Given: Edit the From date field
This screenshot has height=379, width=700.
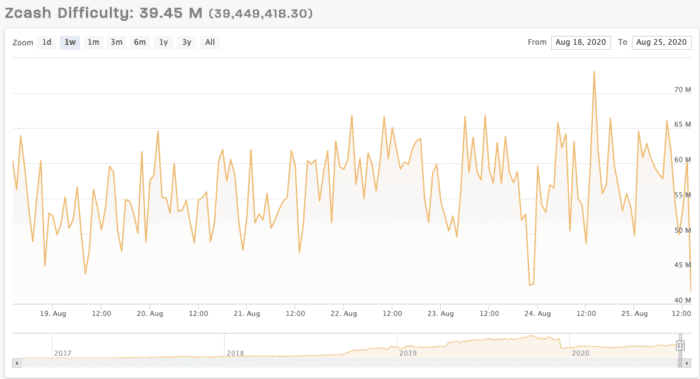Looking at the screenshot, I should pyautogui.click(x=581, y=42).
